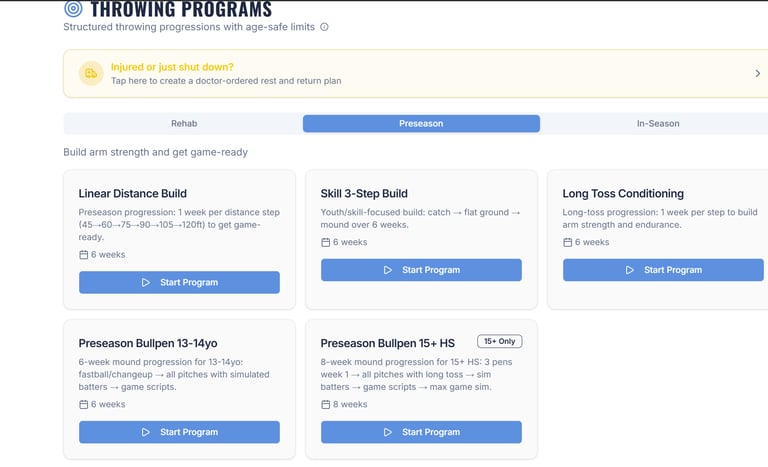768x467 pixels.
Task: Click the 15+ Only badge
Action: pos(499,341)
